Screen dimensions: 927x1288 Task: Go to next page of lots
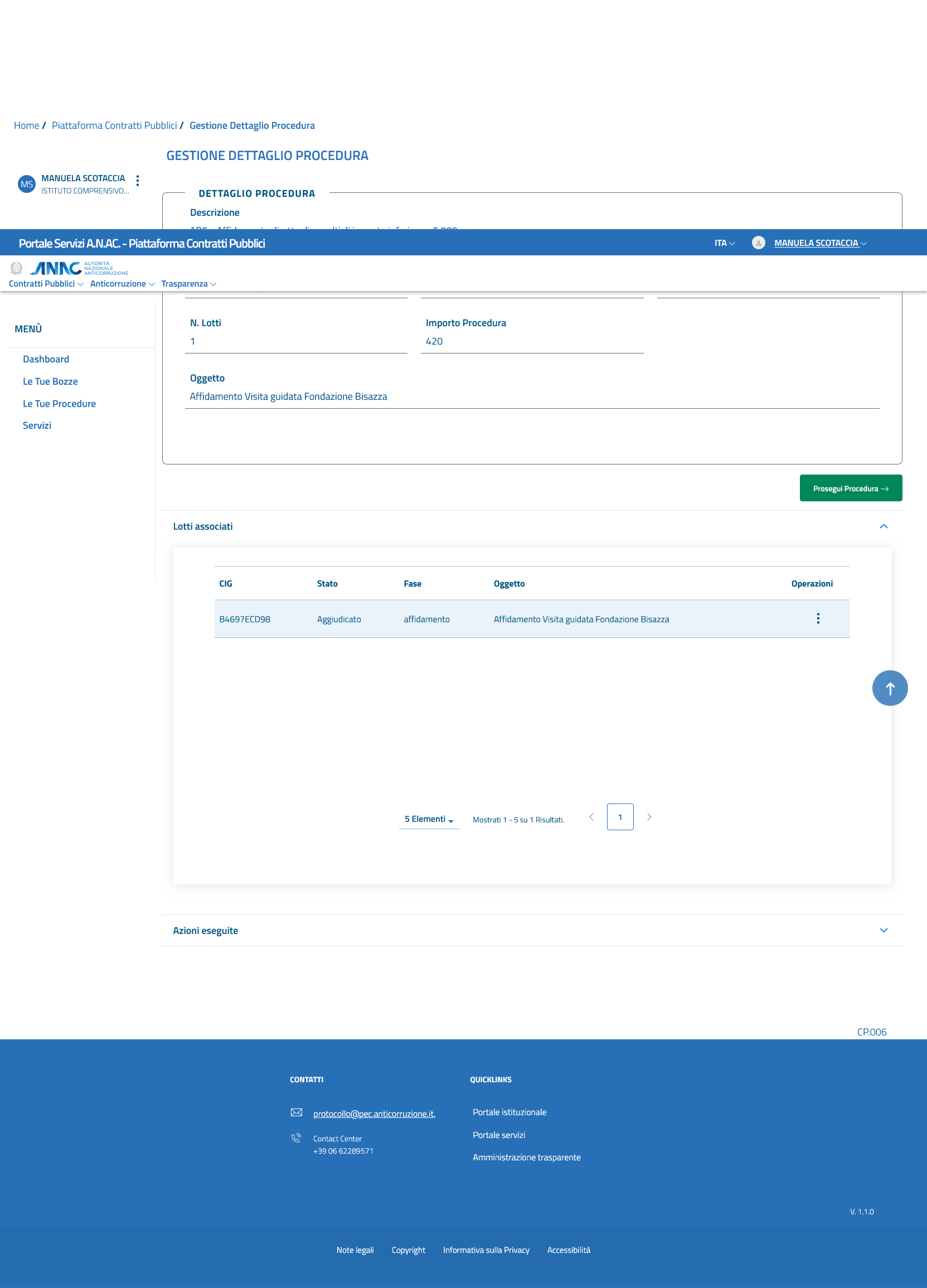pos(649,817)
